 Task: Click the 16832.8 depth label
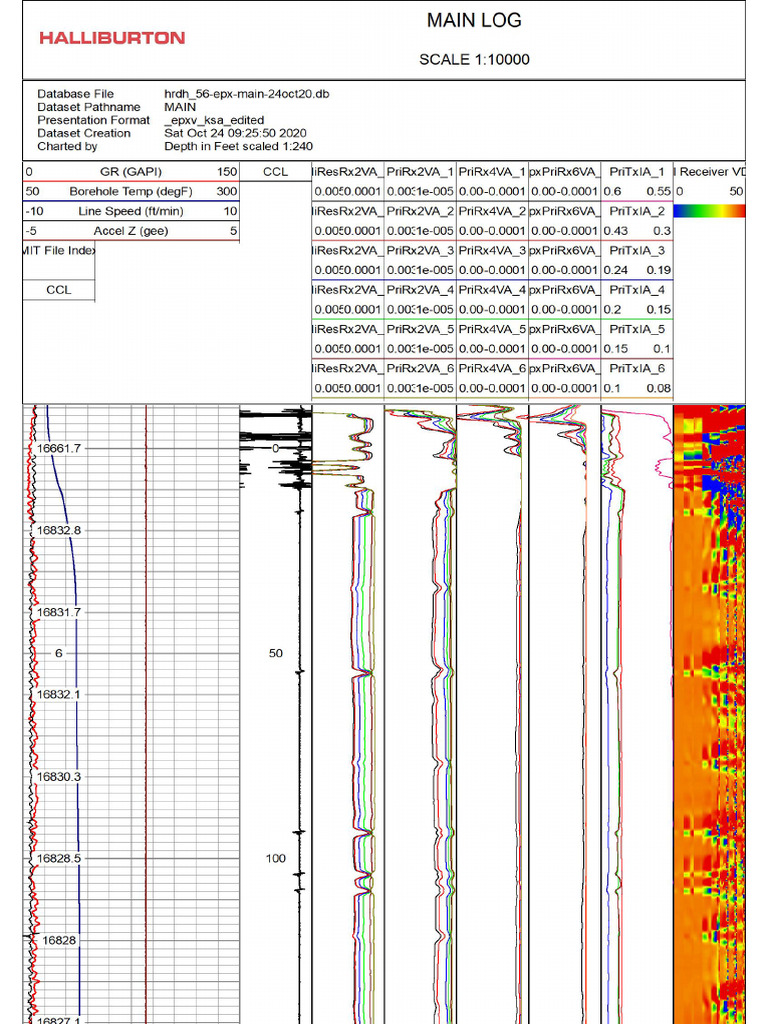pyautogui.click(x=59, y=530)
